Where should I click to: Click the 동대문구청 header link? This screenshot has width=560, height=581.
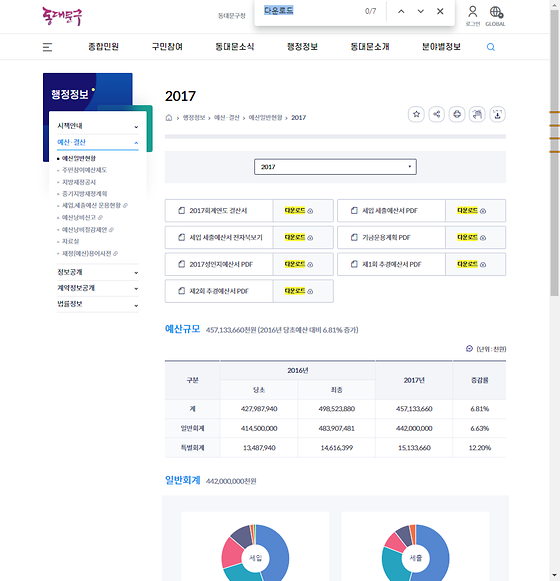(x=232, y=16)
